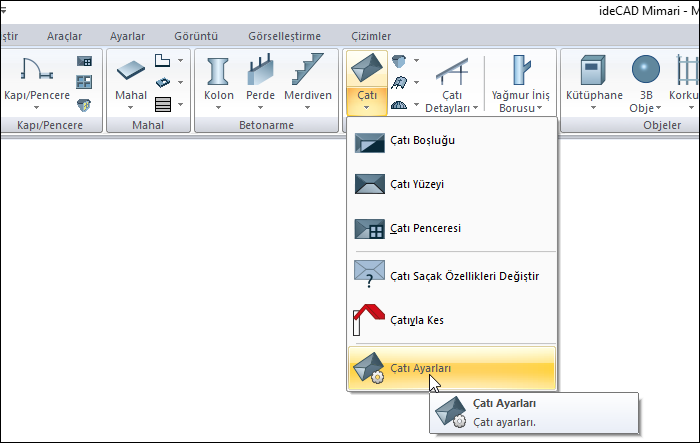This screenshot has height=443, width=700.
Task: Go to the Ayarlar tab
Action: pyautogui.click(x=128, y=35)
